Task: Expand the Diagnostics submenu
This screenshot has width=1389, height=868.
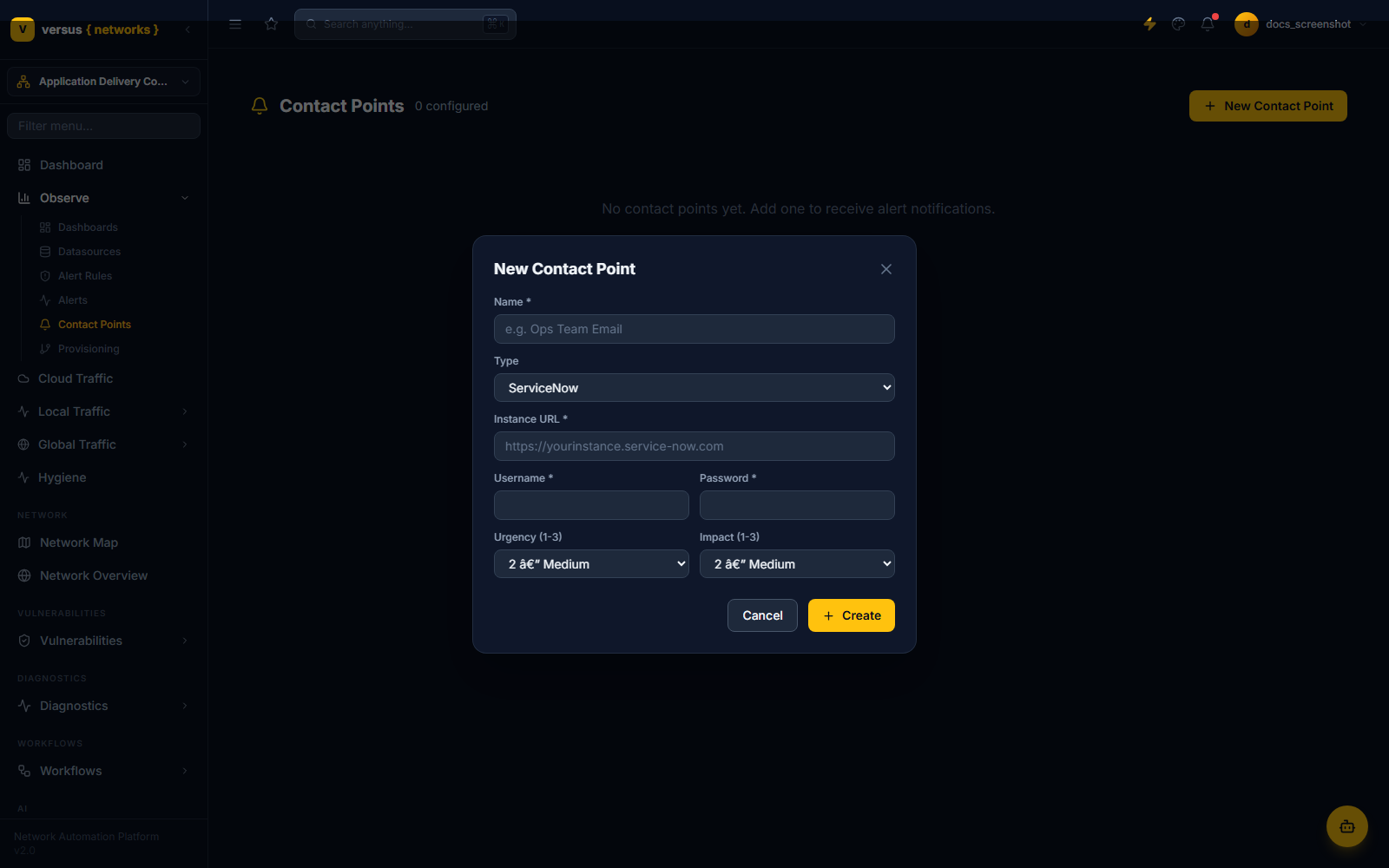Action: point(103,706)
